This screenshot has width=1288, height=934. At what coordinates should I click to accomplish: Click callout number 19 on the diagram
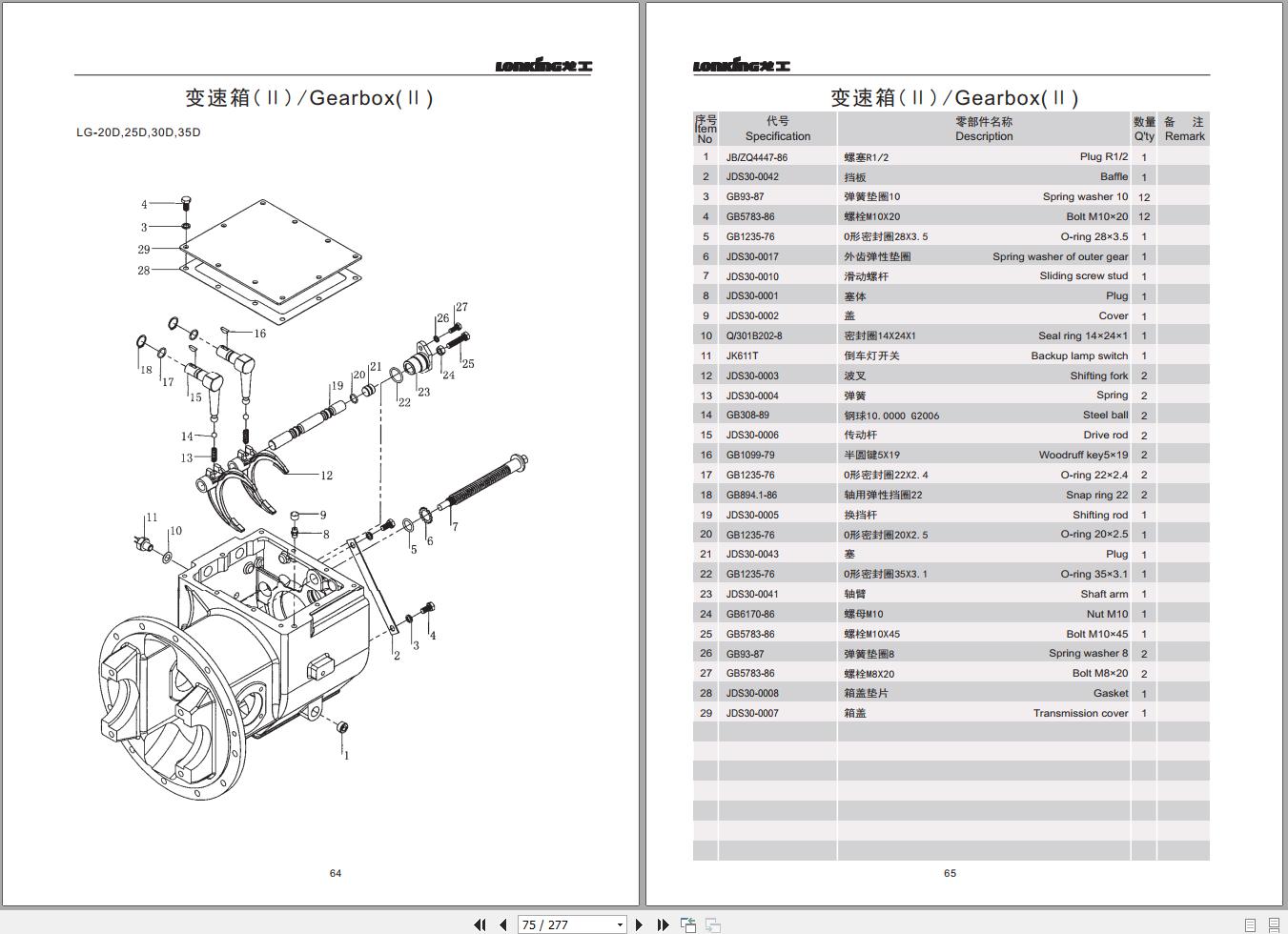point(337,386)
